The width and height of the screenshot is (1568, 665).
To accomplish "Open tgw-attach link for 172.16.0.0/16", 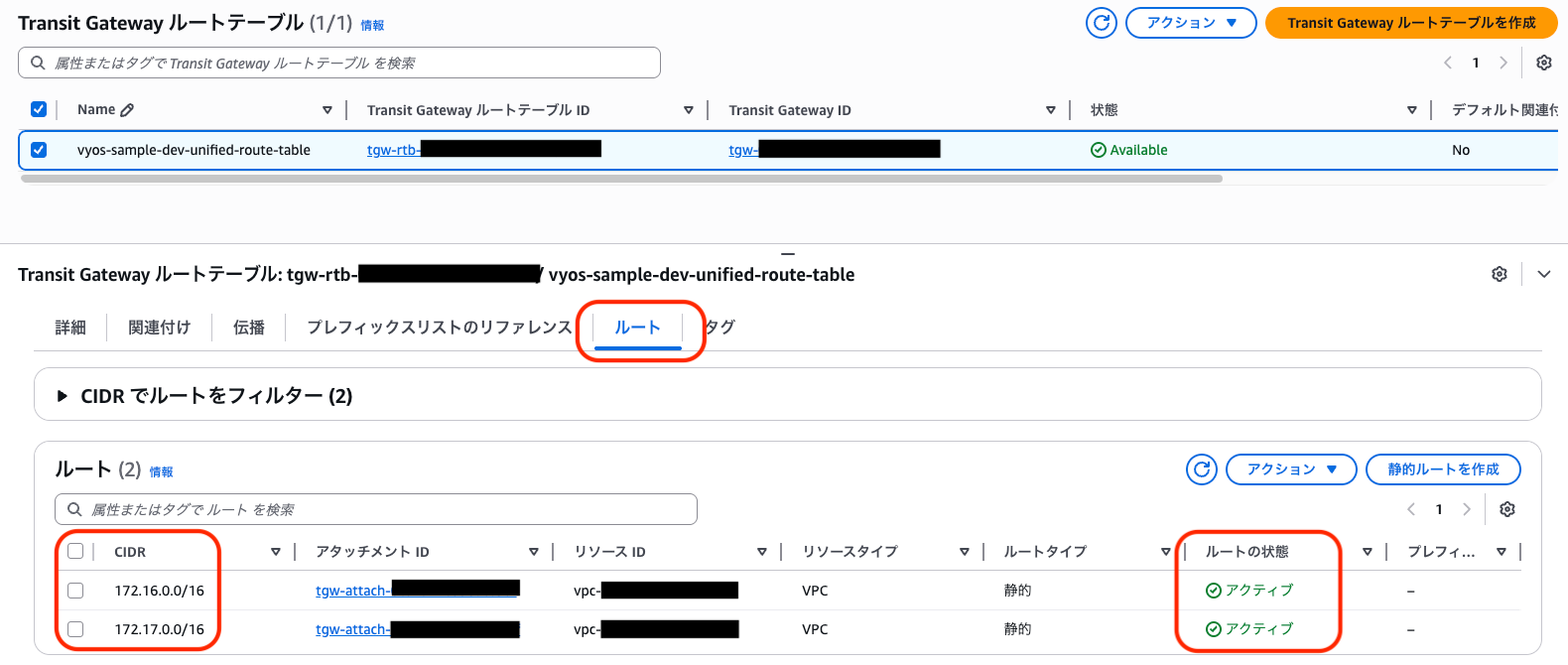I will click(353, 591).
